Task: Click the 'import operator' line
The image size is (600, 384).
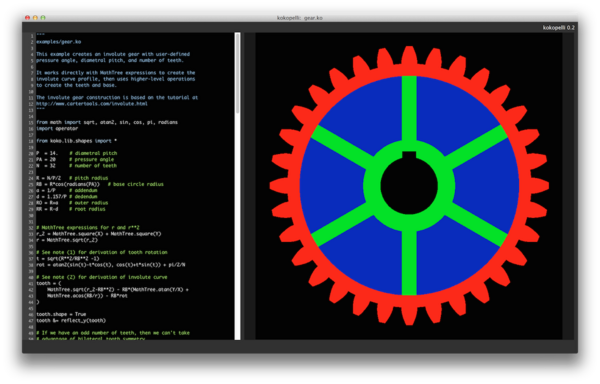Action: pos(57,129)
